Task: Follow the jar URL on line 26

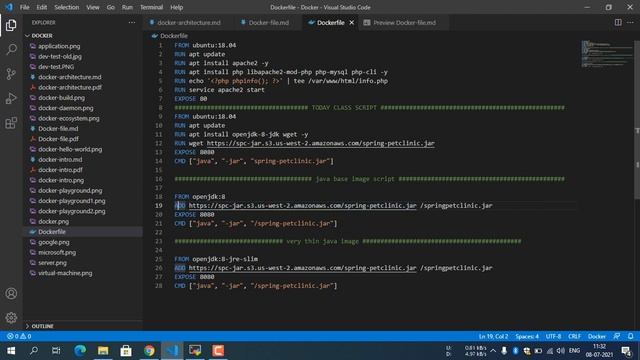Action: 302,268
